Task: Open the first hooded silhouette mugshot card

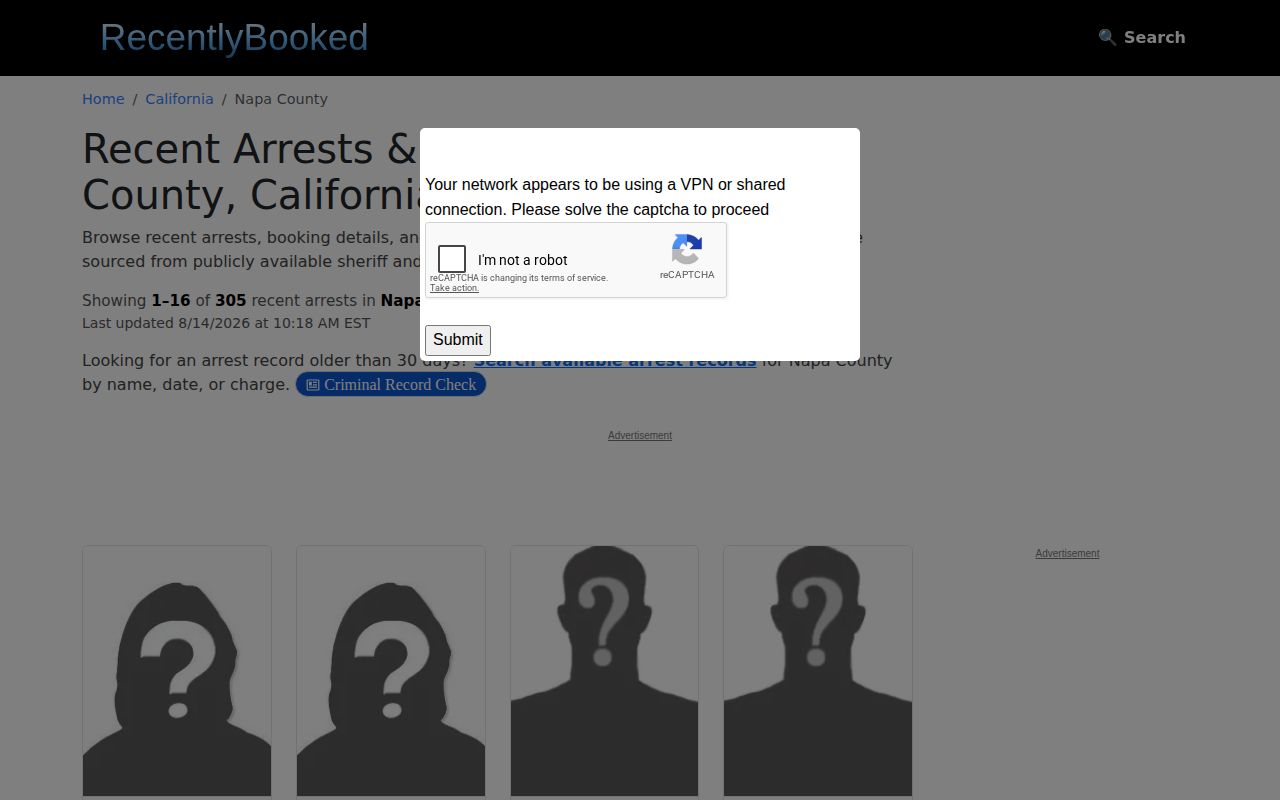Action: coord(177,671)
